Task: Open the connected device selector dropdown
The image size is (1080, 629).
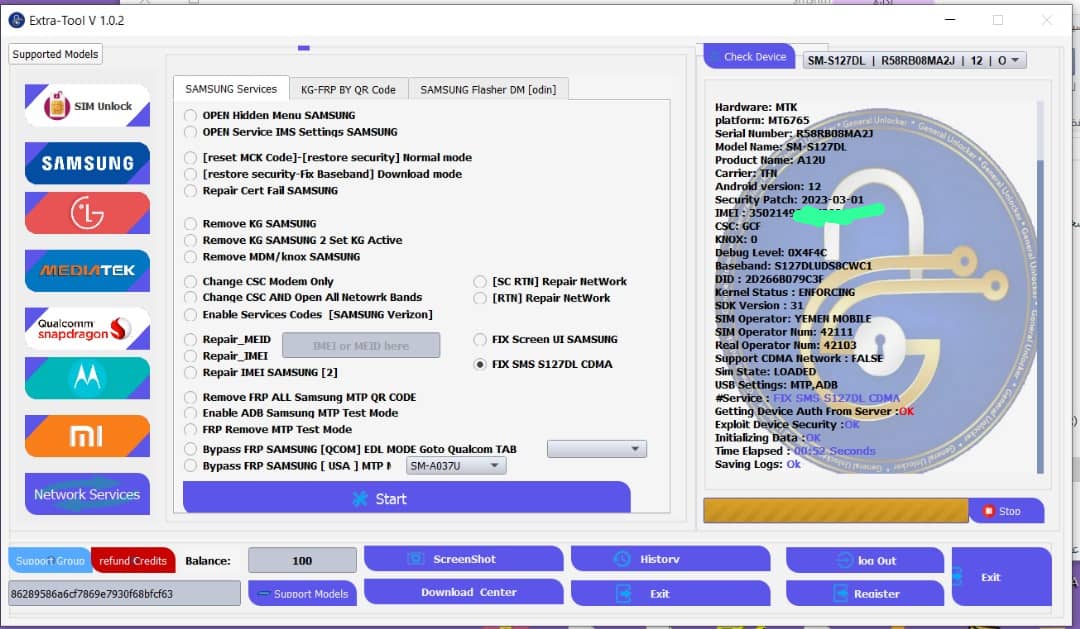Action: pyautogui.click(x=914, y=60)
